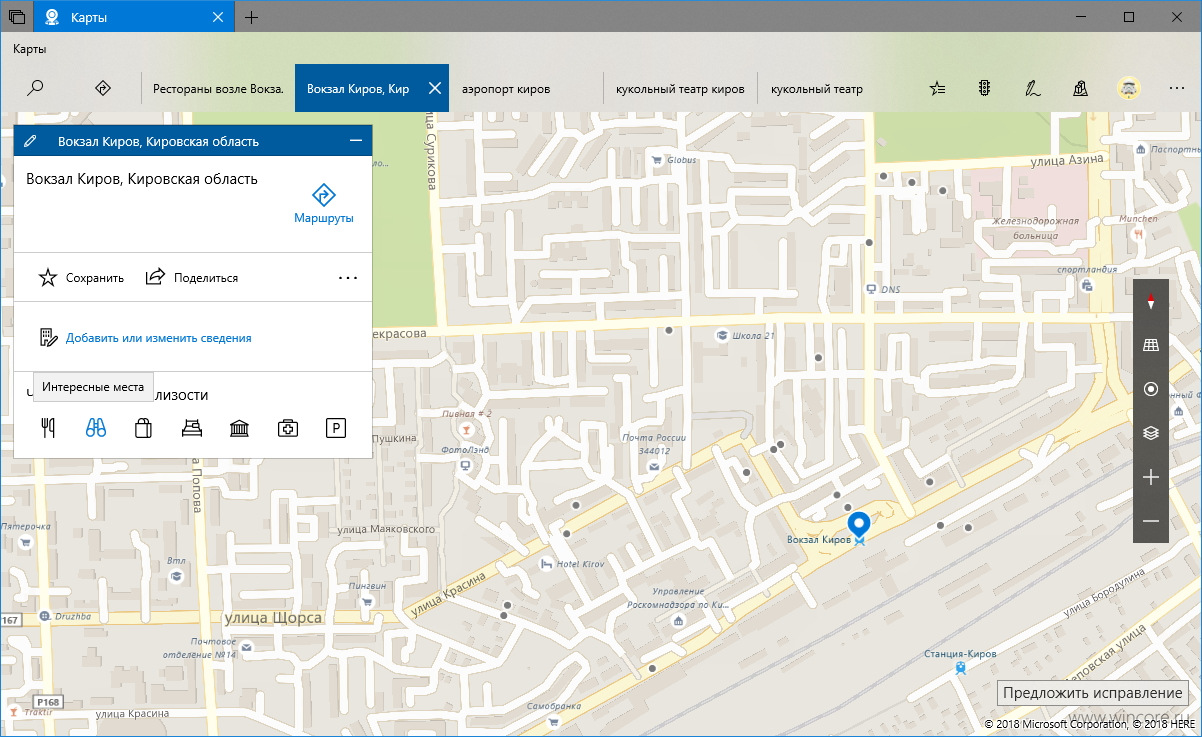1202x737 pixels.
Task: Open the panel's more options ellipsis
Action: click(348, 278)
